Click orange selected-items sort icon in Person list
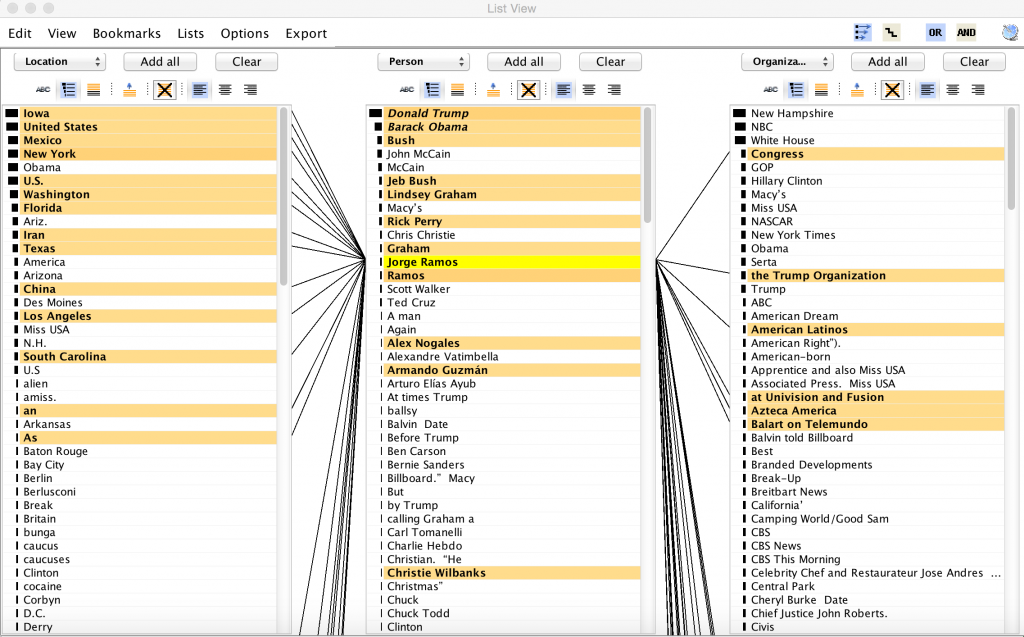The width and height of the screenshot is (1024, 637). tap(457, 90)
